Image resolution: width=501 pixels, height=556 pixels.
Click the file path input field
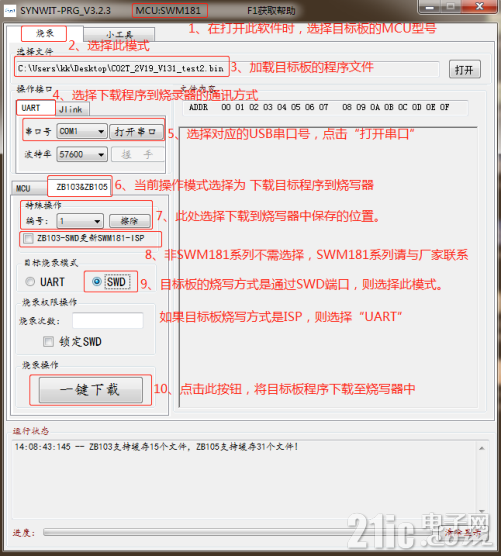227,68
